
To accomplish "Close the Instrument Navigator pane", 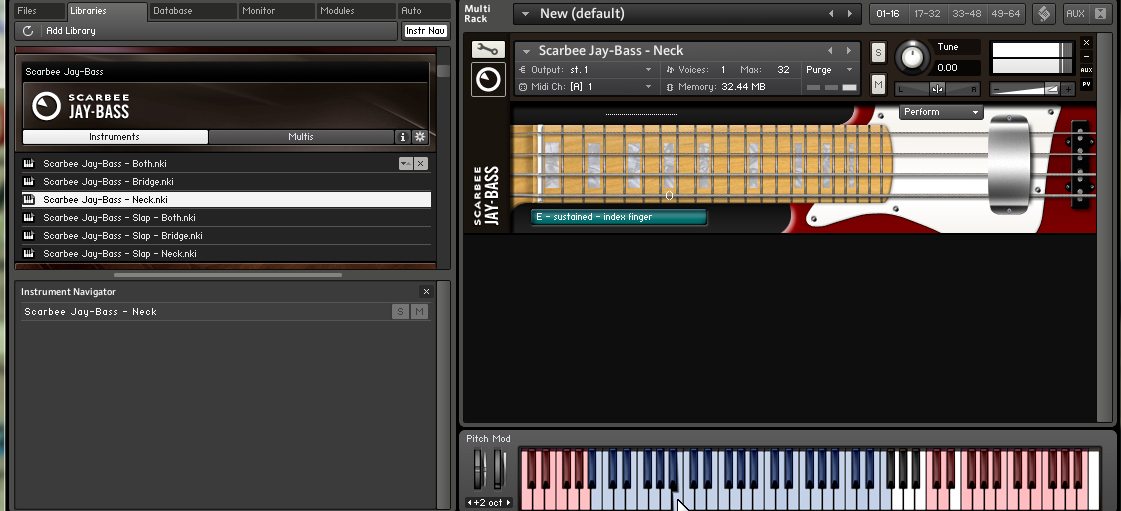I will pos(426,292).
